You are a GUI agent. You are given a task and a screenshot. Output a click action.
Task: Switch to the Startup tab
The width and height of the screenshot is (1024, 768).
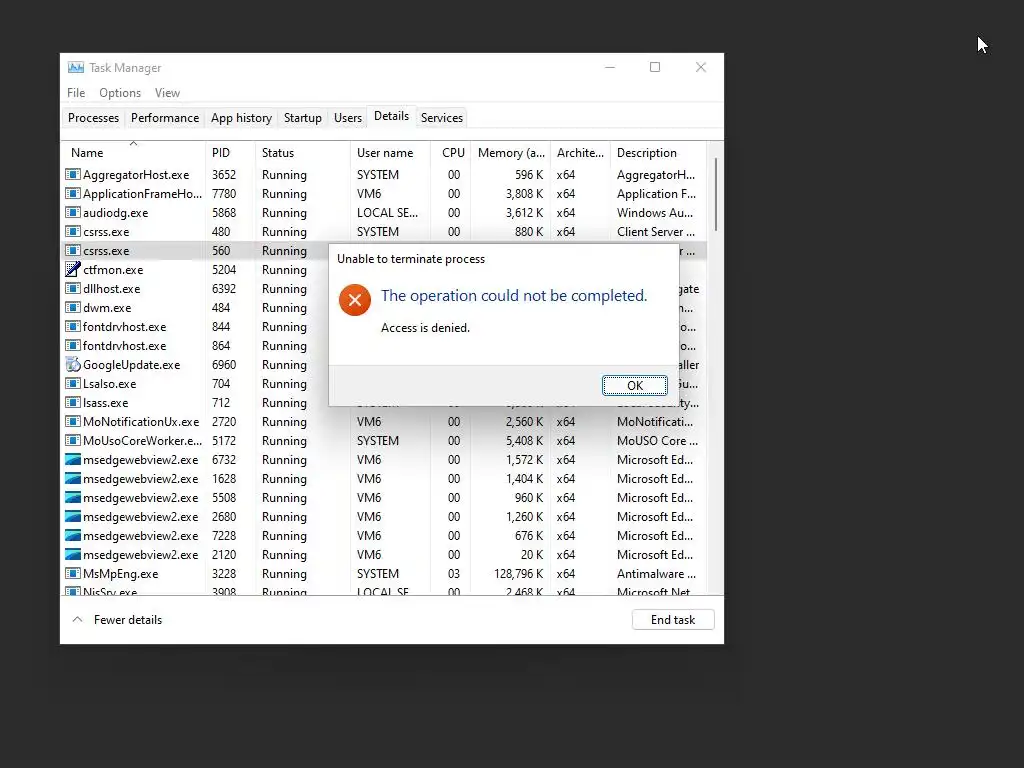tap(302, 118)
